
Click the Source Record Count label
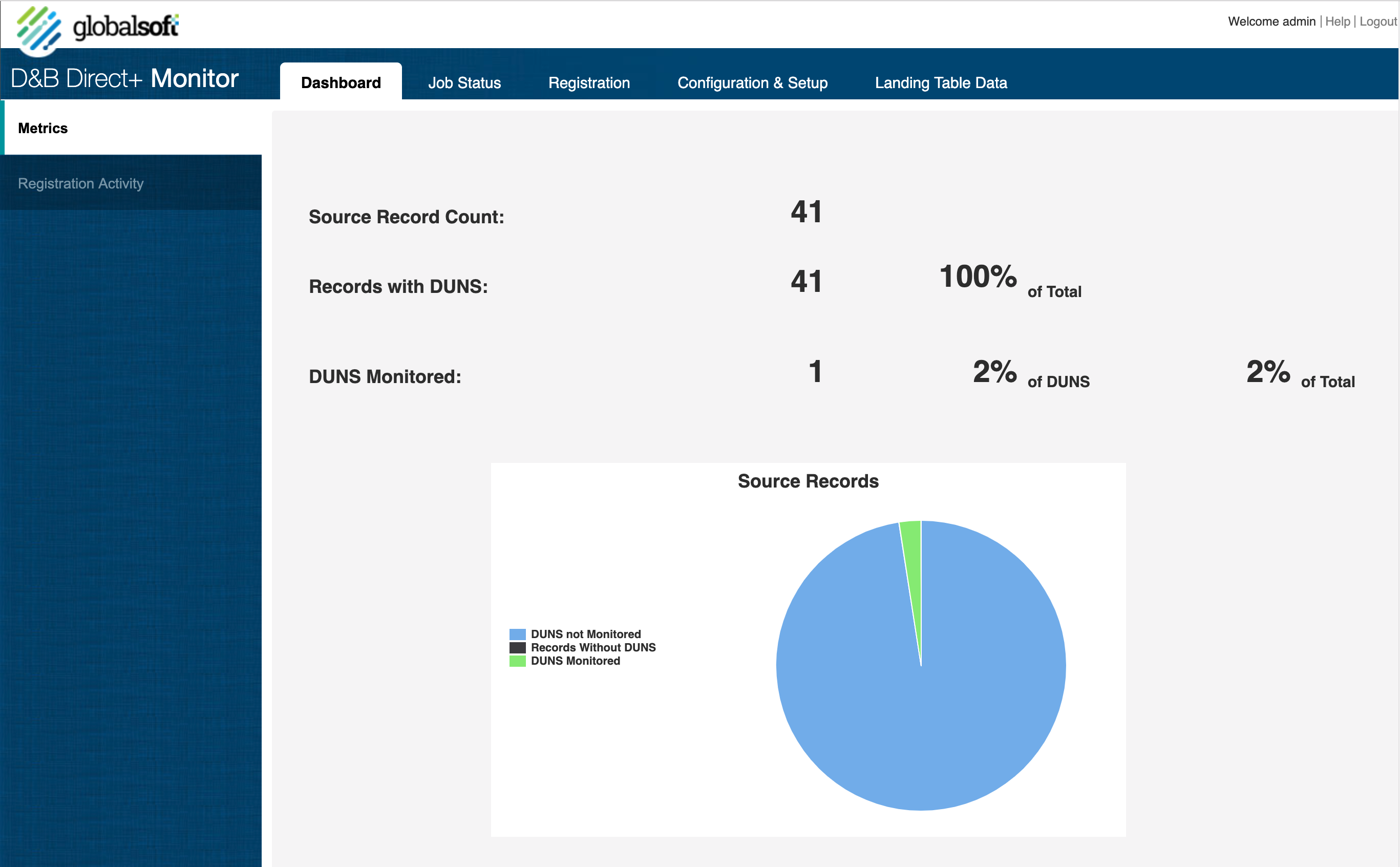(407, 217)
